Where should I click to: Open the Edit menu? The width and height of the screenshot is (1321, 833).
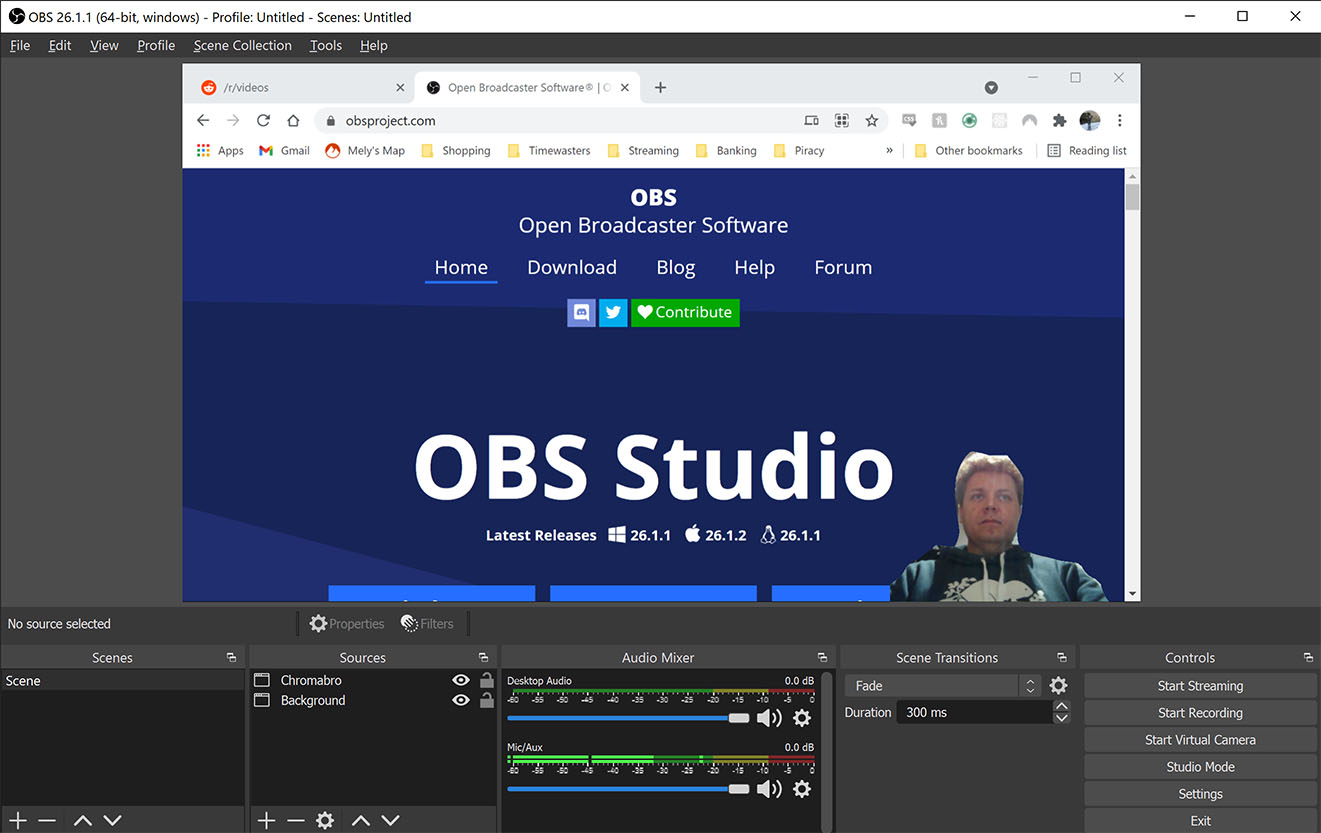tap(60, 45)
